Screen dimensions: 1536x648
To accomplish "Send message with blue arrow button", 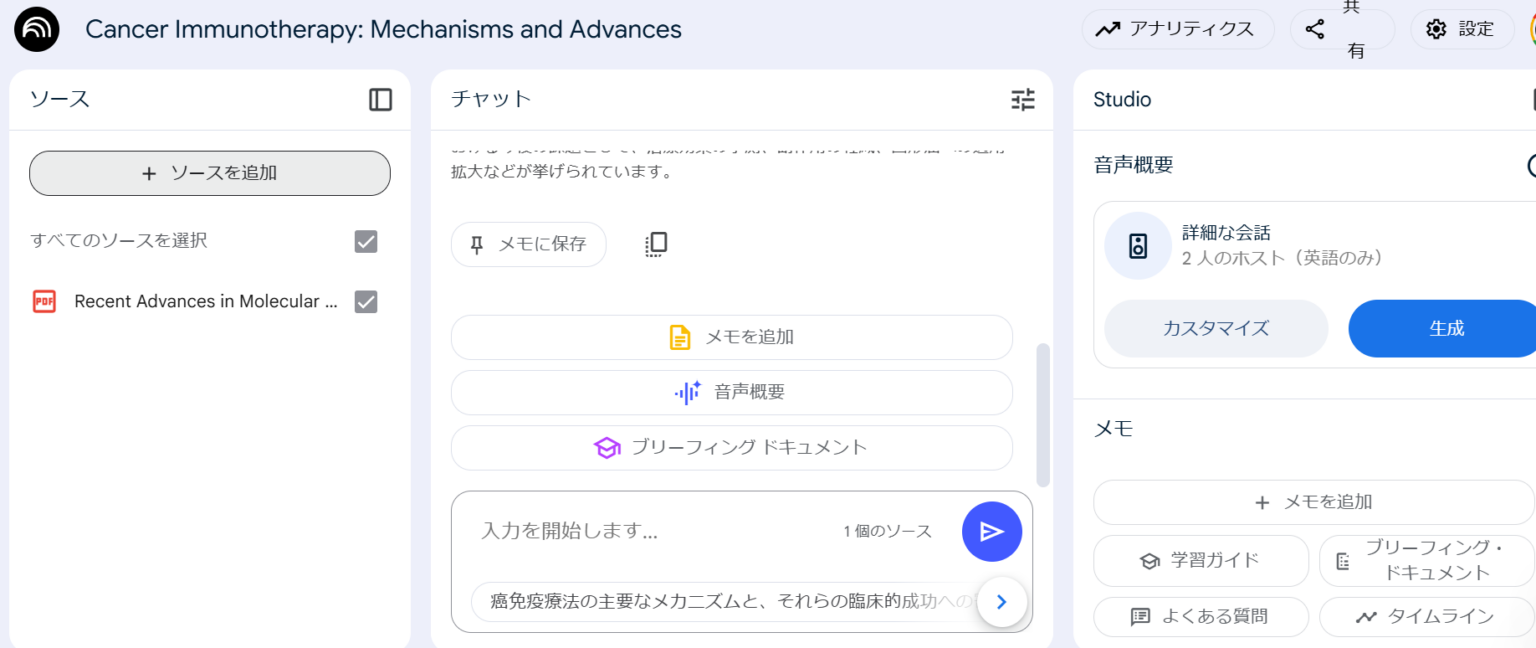I will [x=991, y=531].
